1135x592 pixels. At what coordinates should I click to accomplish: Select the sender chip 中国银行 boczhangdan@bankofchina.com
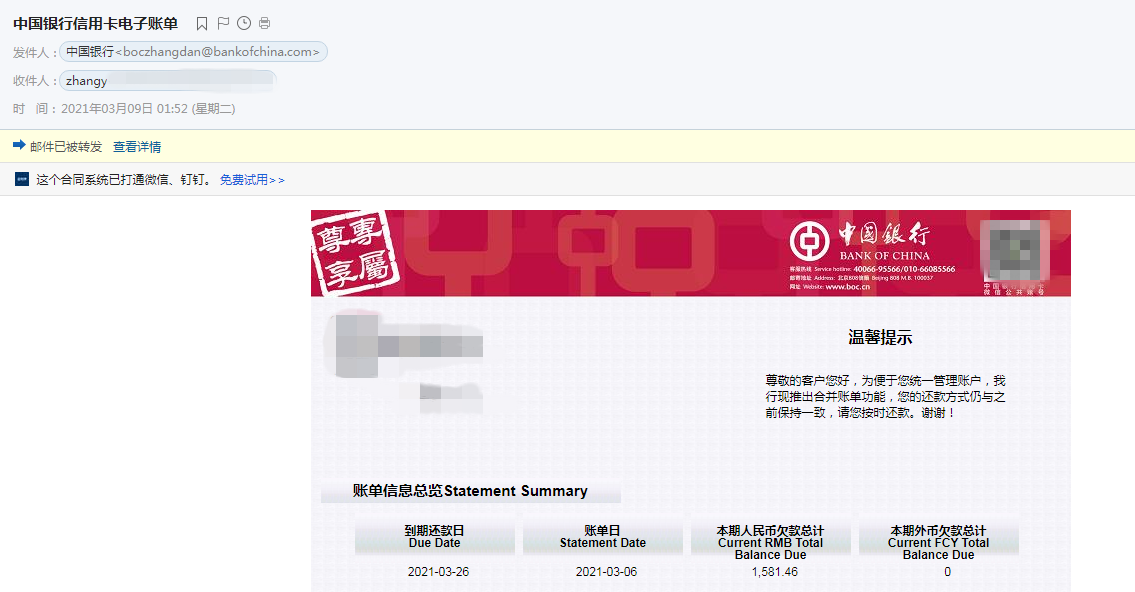click(x=193, y=52)
